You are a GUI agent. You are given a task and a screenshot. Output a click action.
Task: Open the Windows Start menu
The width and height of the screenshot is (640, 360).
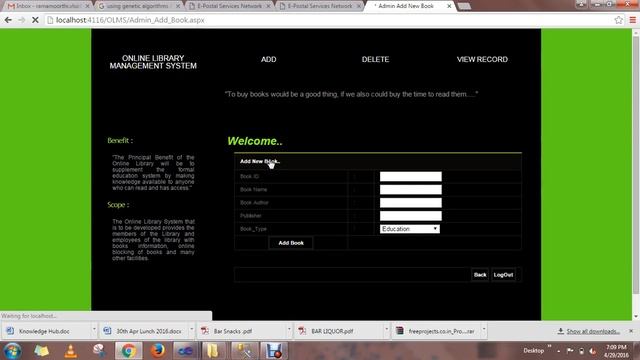tap(12, 351)
